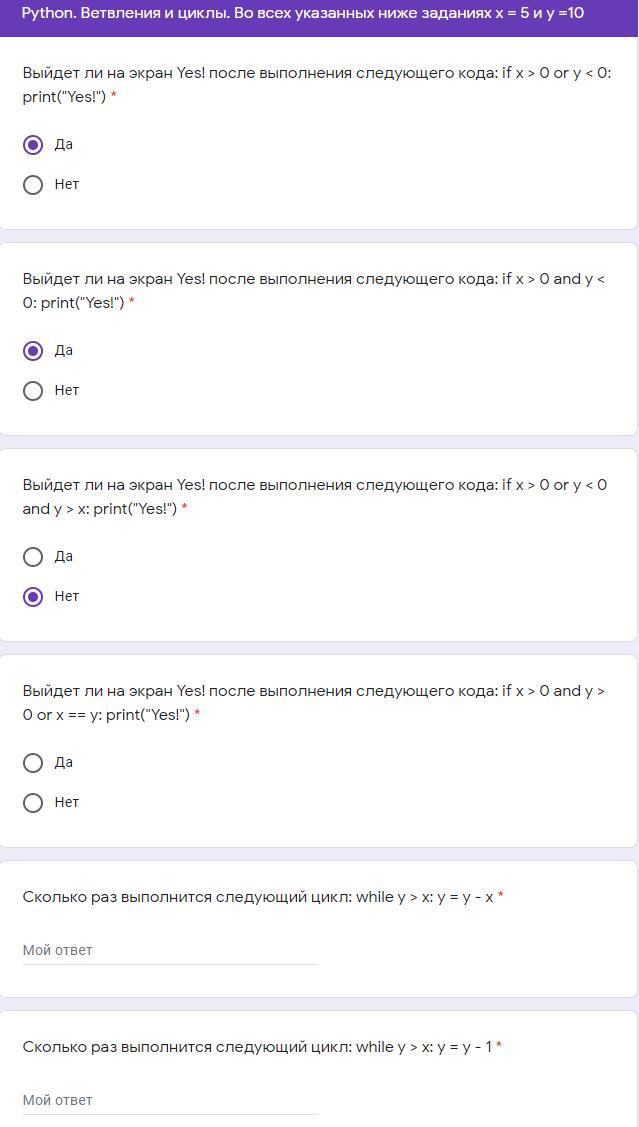This screenshot has height=1127, width=639.
Task: Focus answer field for 'y = y - 1' loop
Action: (170, 1100)
